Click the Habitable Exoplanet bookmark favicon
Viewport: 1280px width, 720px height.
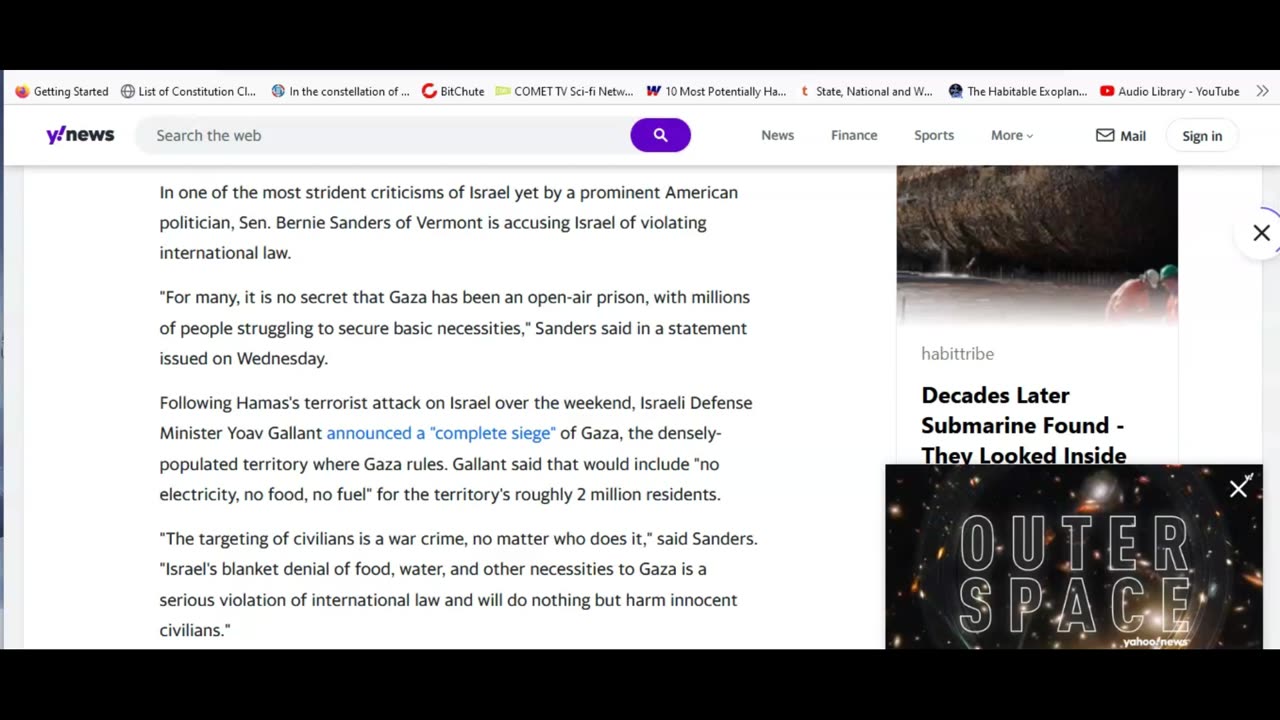pyautogui.click(x=955, y=91)
